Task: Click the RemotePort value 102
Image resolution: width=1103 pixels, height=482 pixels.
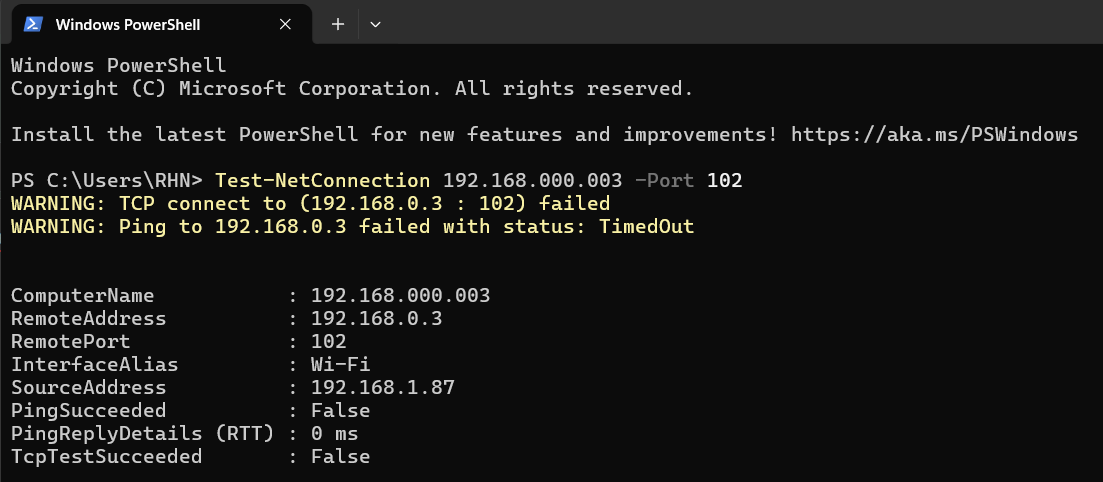Action: [329, 342]
